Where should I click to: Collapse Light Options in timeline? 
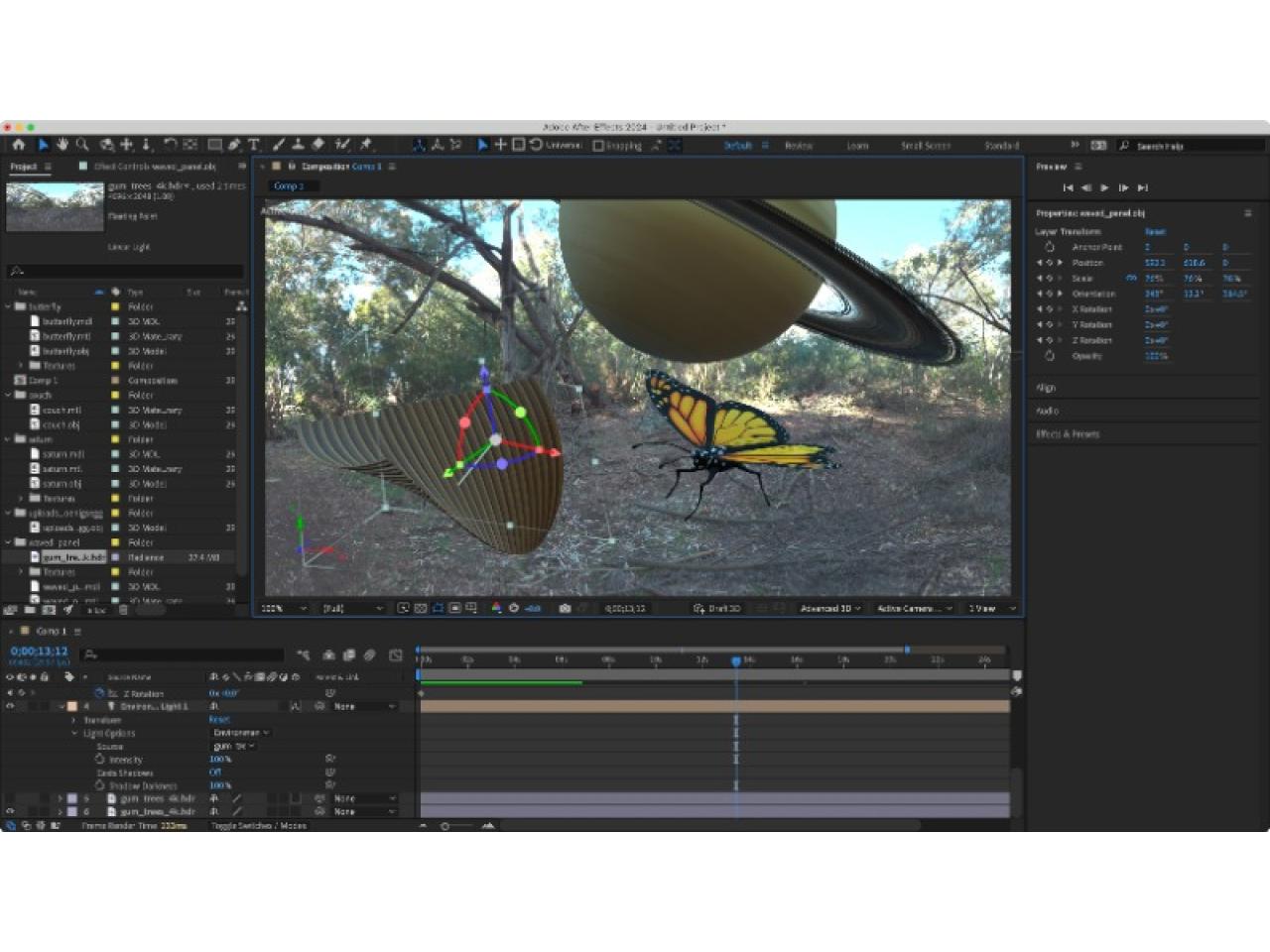(x=74, y=733)
